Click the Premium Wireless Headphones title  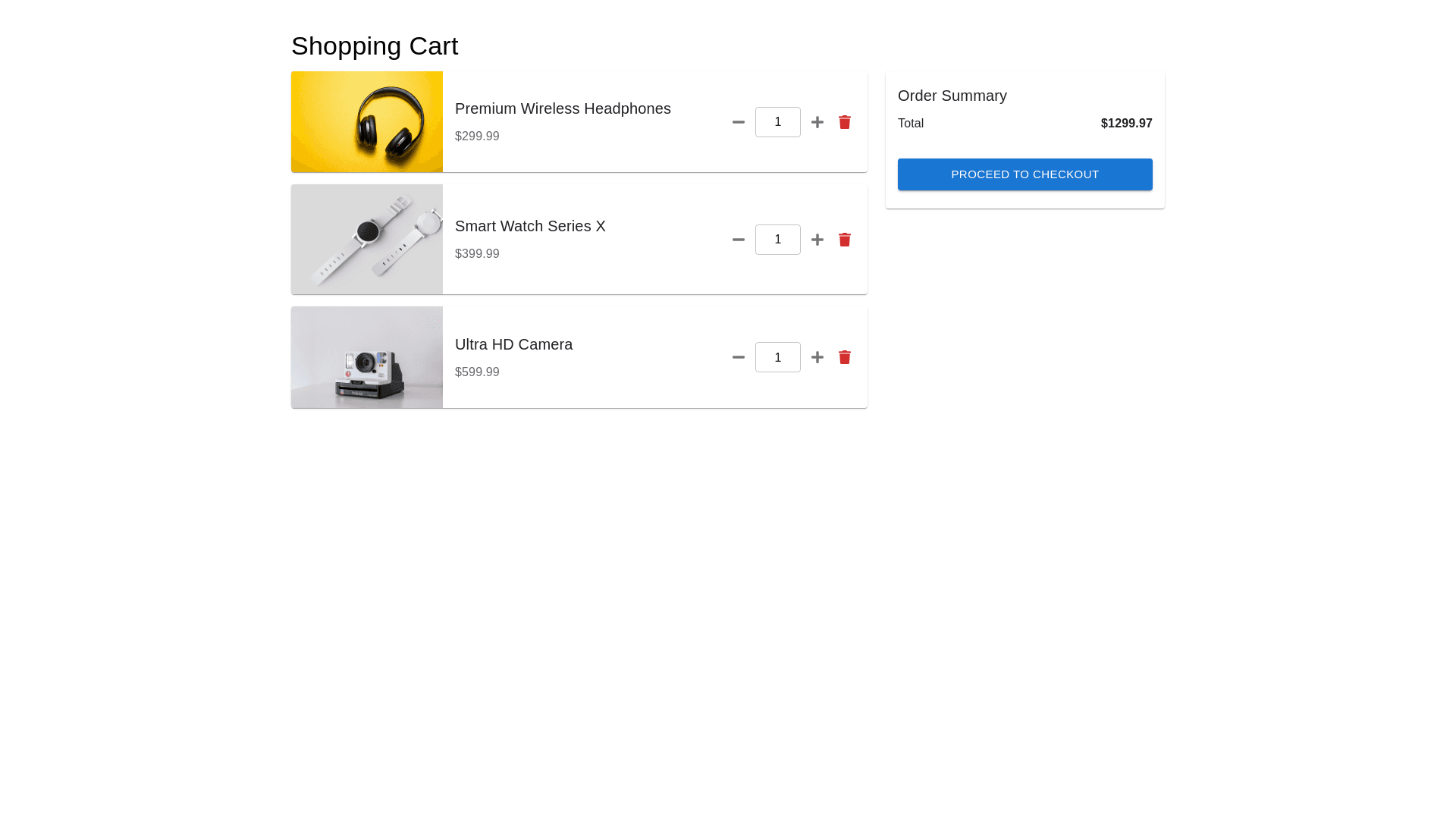pyautogui.click(x=563, y=108)
